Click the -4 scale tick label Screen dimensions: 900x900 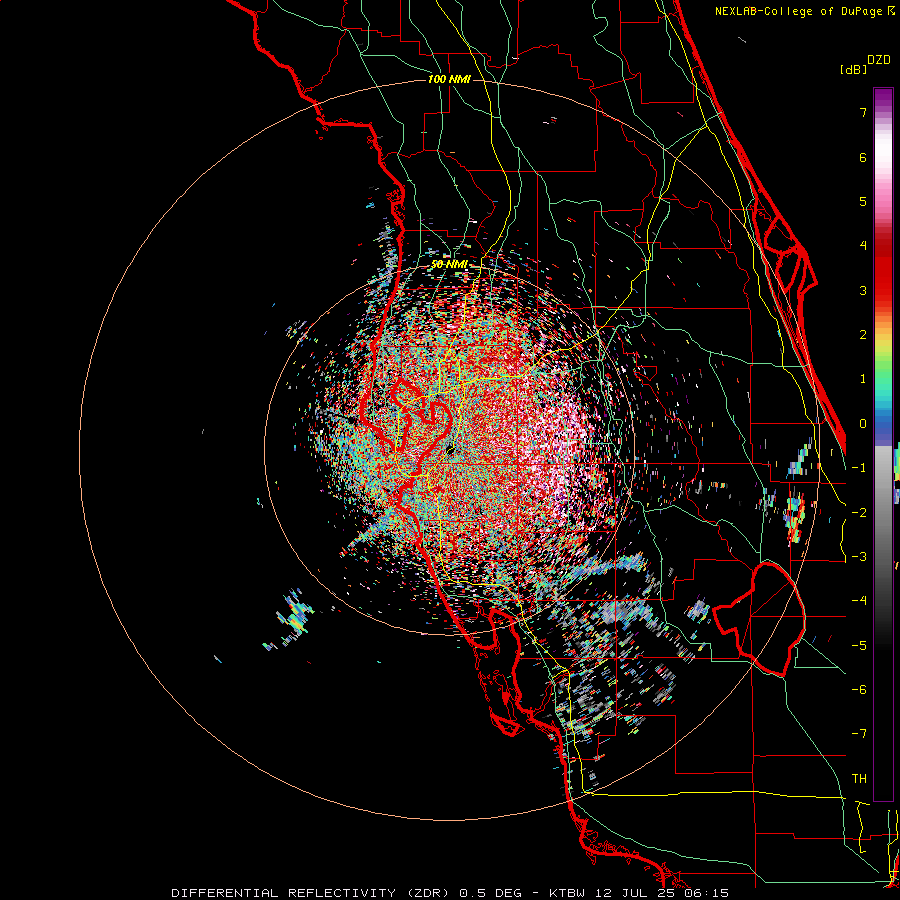tap(859, 601)
